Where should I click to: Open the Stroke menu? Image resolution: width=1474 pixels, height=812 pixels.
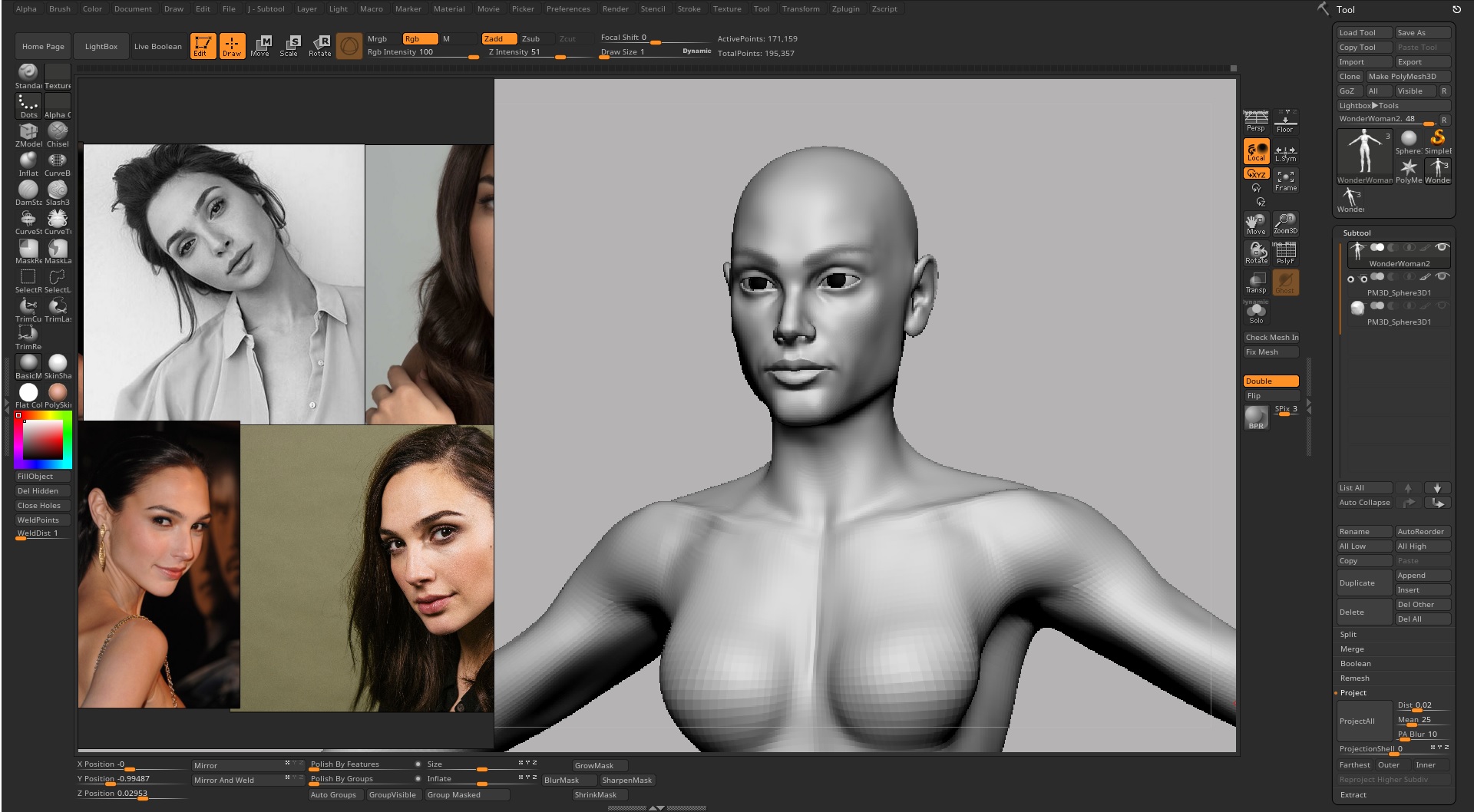689,9
